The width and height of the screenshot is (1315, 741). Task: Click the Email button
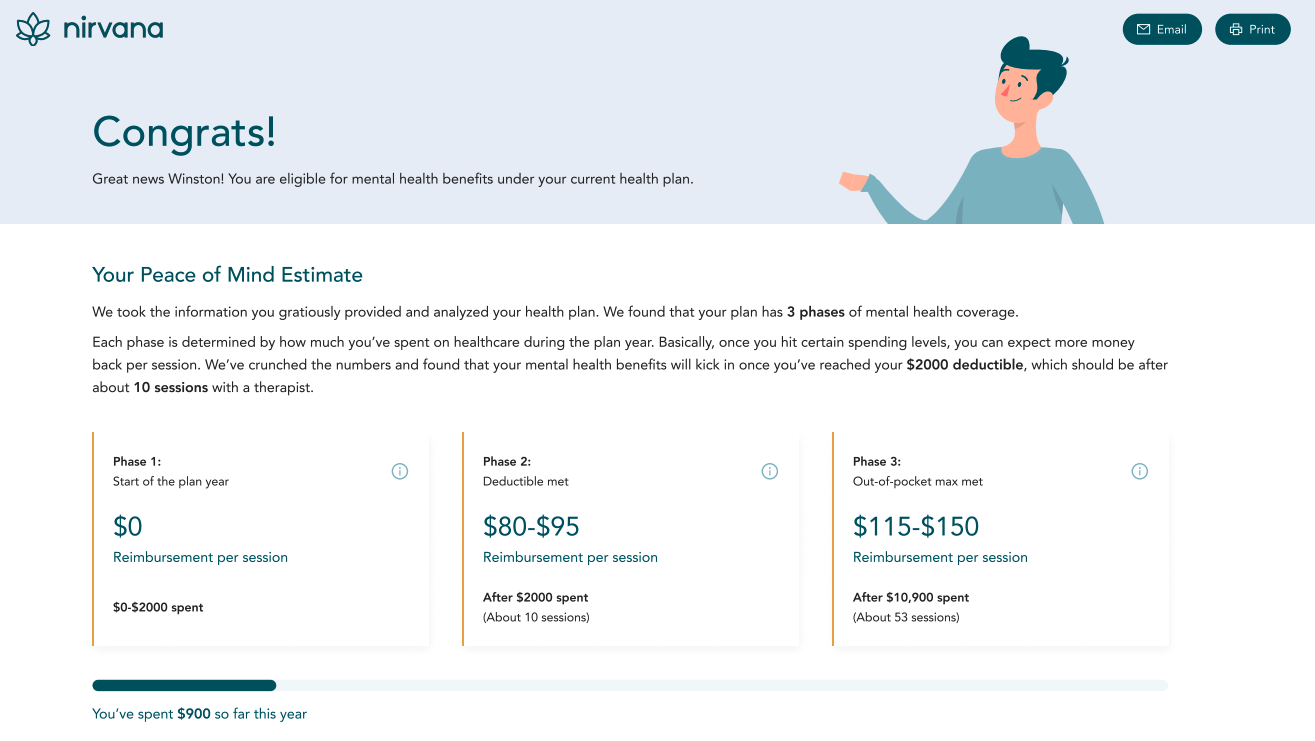pyautogui.click(x=1162, y=29)
